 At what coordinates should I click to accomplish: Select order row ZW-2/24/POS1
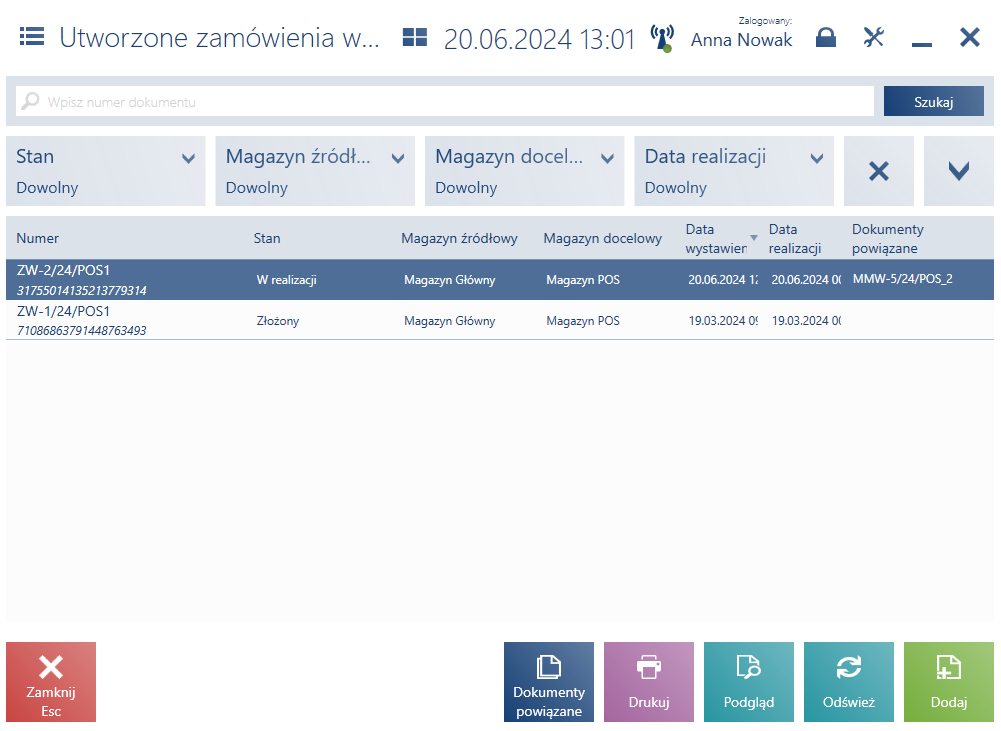(x=500, y=280)
